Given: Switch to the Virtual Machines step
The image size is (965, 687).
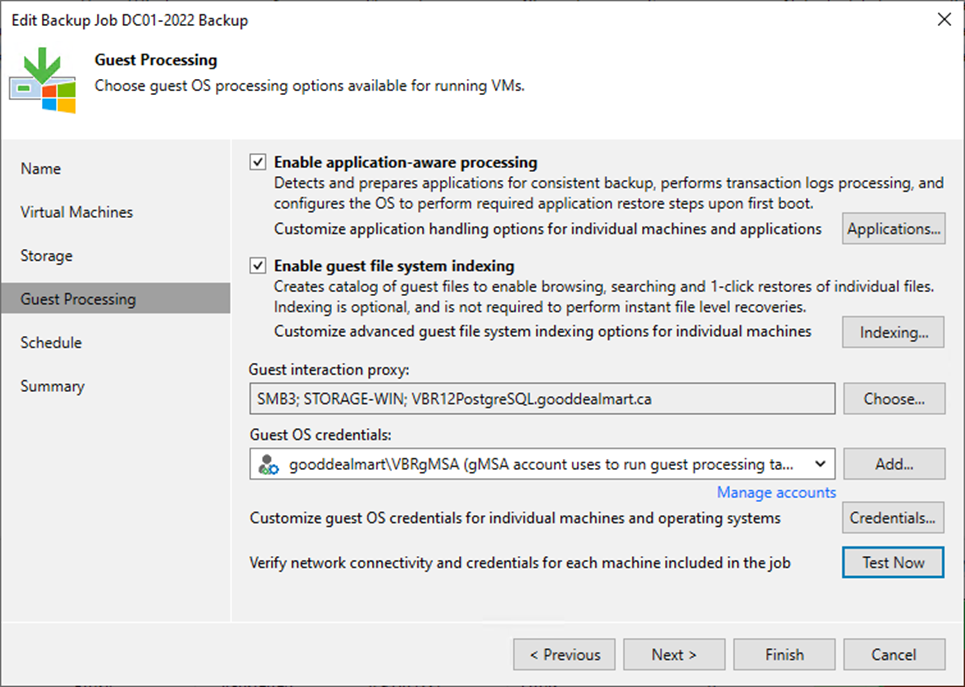Looking at the screenshot, I should (76, 211).
